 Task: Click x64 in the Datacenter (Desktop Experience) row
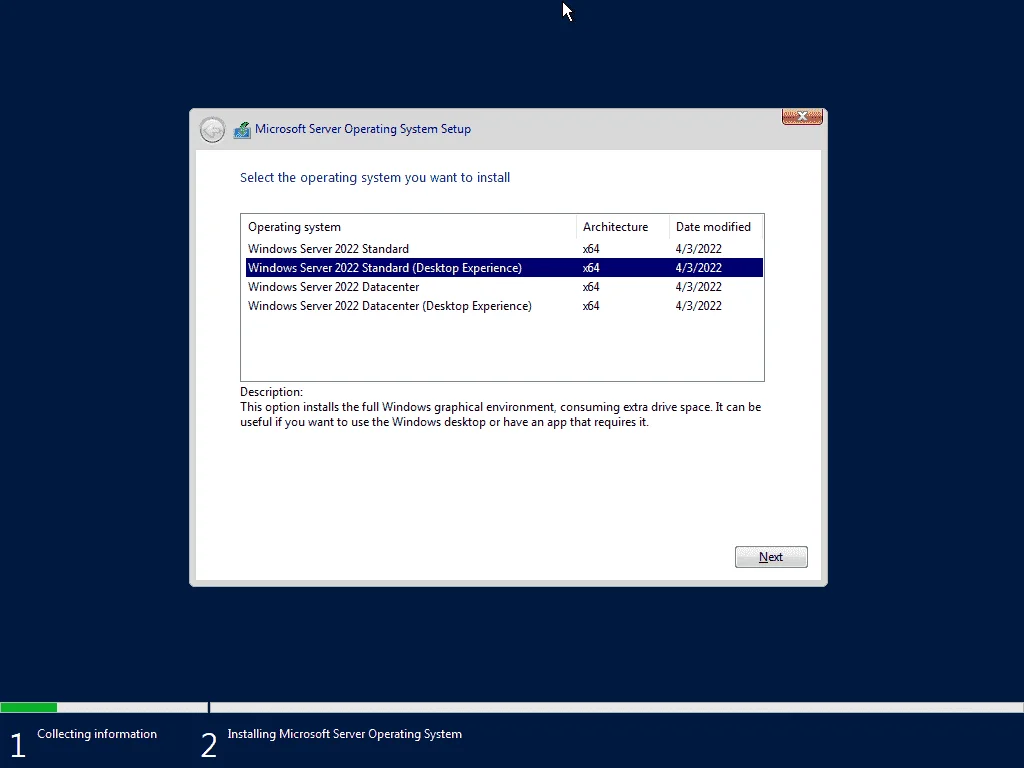pyautogui.click(x=591, y=306)
